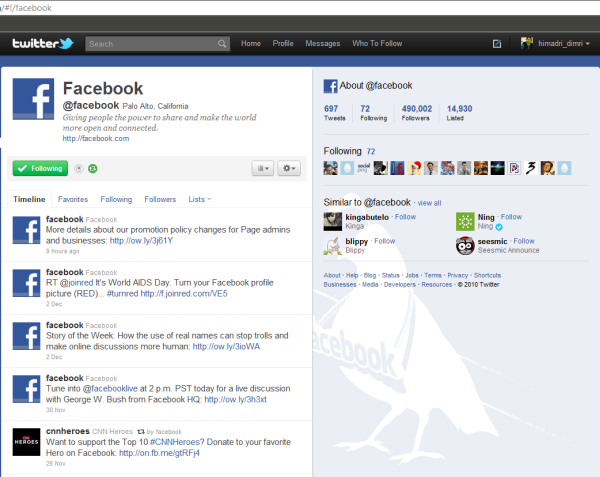600x477 pixels.
Task: Switch to the Followers tab
Action: 160,199
